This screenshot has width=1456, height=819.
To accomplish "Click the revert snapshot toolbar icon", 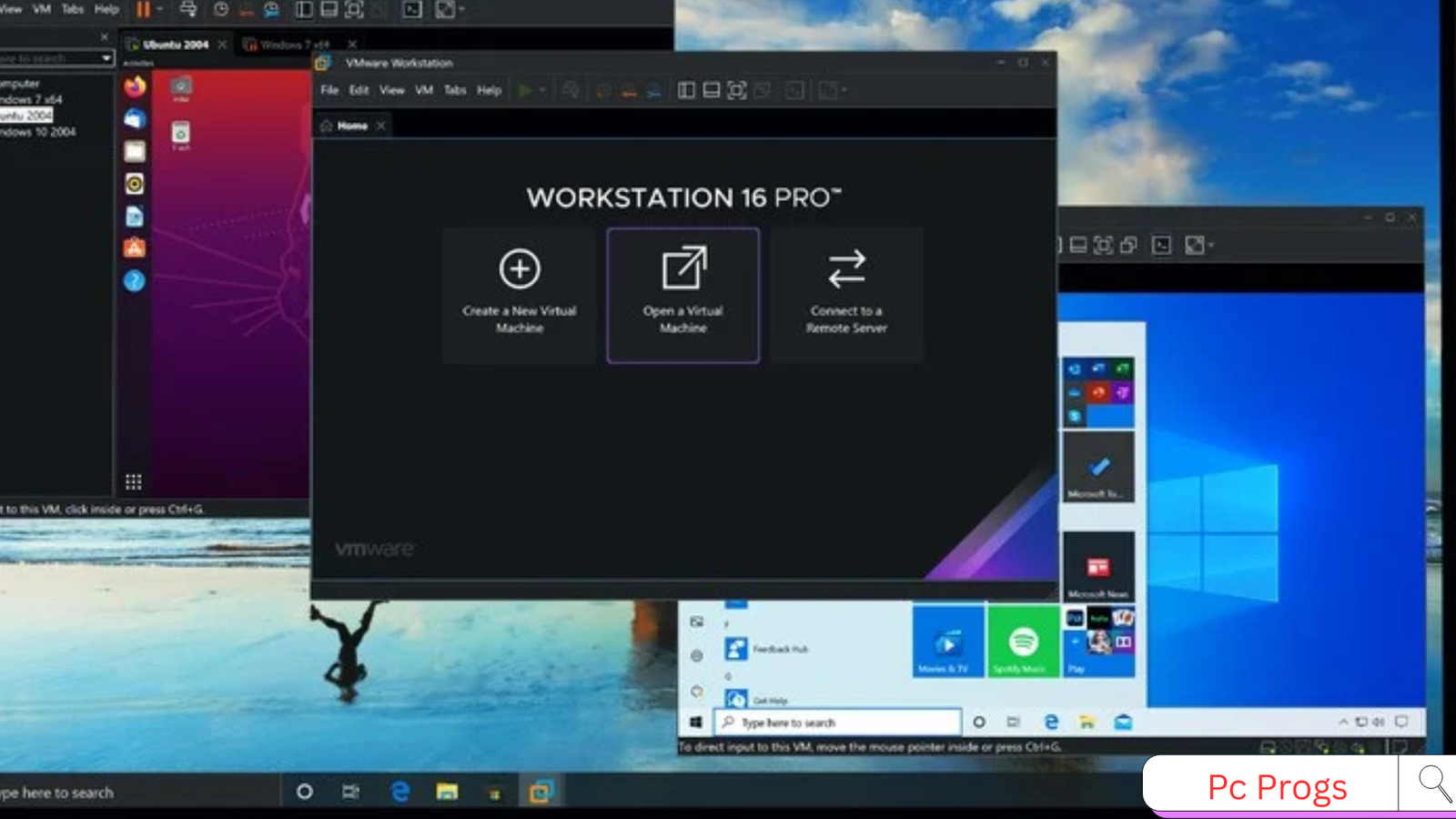I will tap(629, 90).
